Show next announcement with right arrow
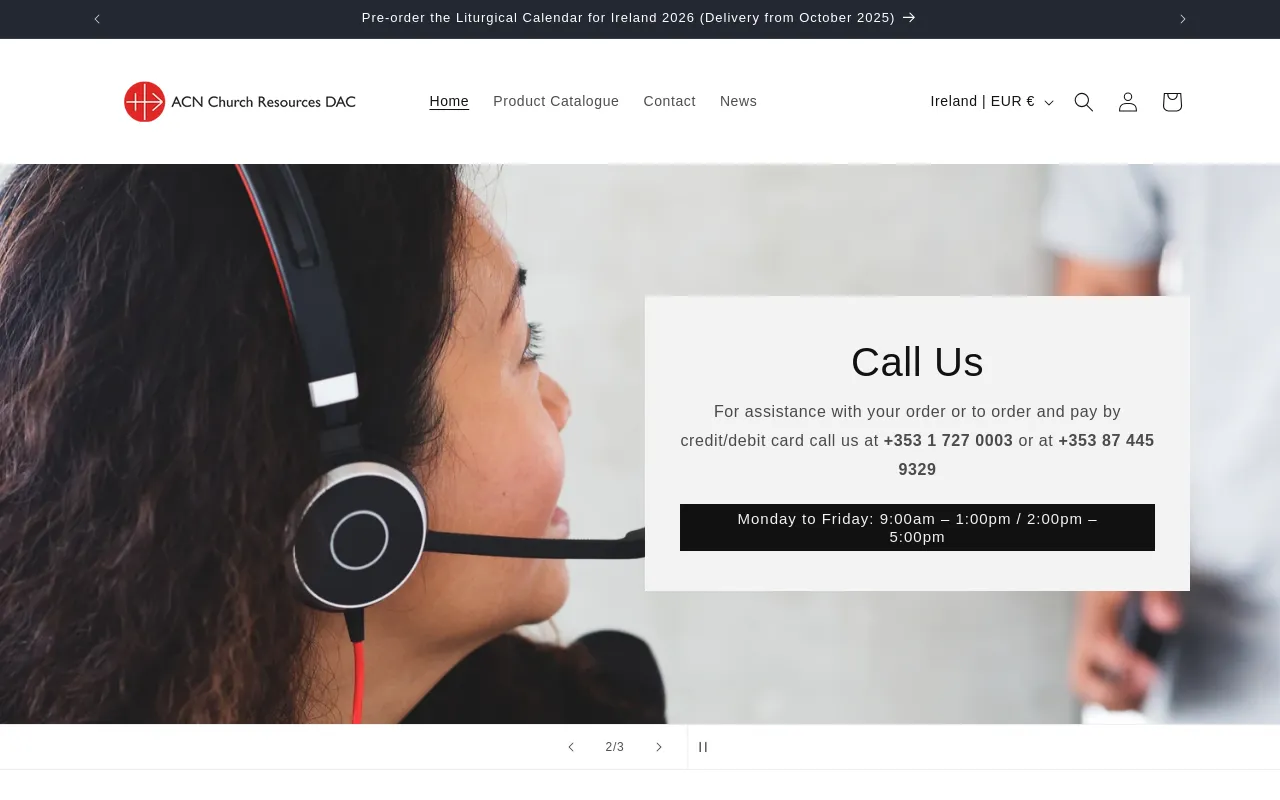Image resolution: width=1280 pixels, height=800 pixels. [x=1183, y=19]
